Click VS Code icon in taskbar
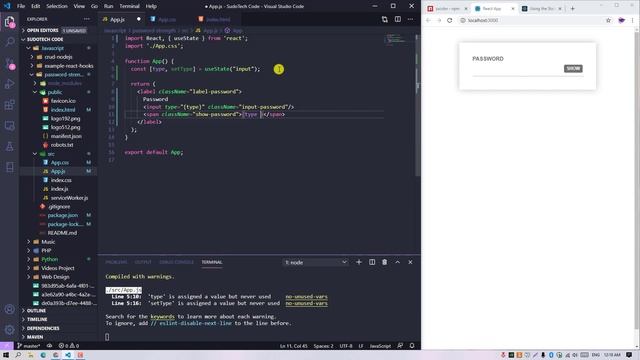 (68, 355)
